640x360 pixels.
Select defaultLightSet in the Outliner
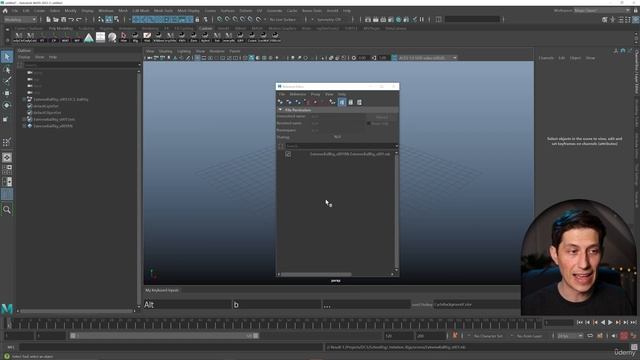pyautogui.click(x=46, y=106)
